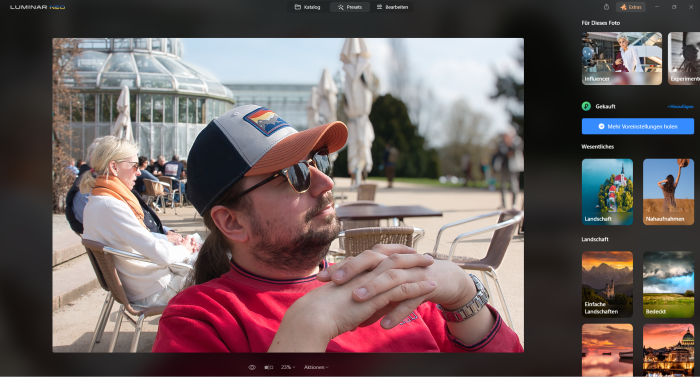Click the Hinzufügen link next to Gekauft
Viewport: 700px width, 377px height.
tap(680, 107)
